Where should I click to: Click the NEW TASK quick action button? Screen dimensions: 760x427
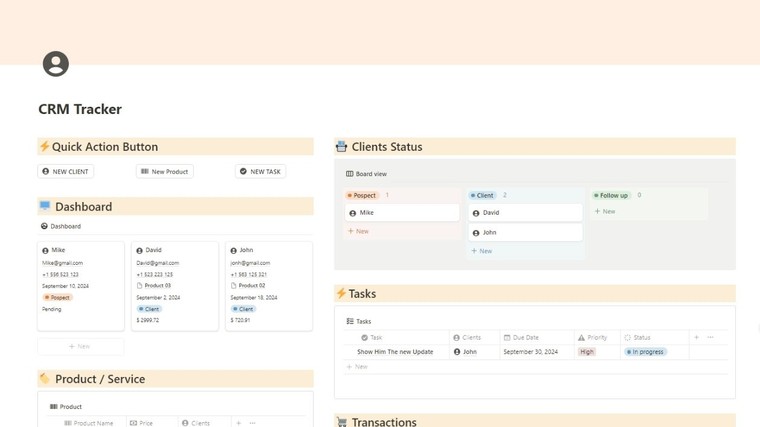click(260, 171)
